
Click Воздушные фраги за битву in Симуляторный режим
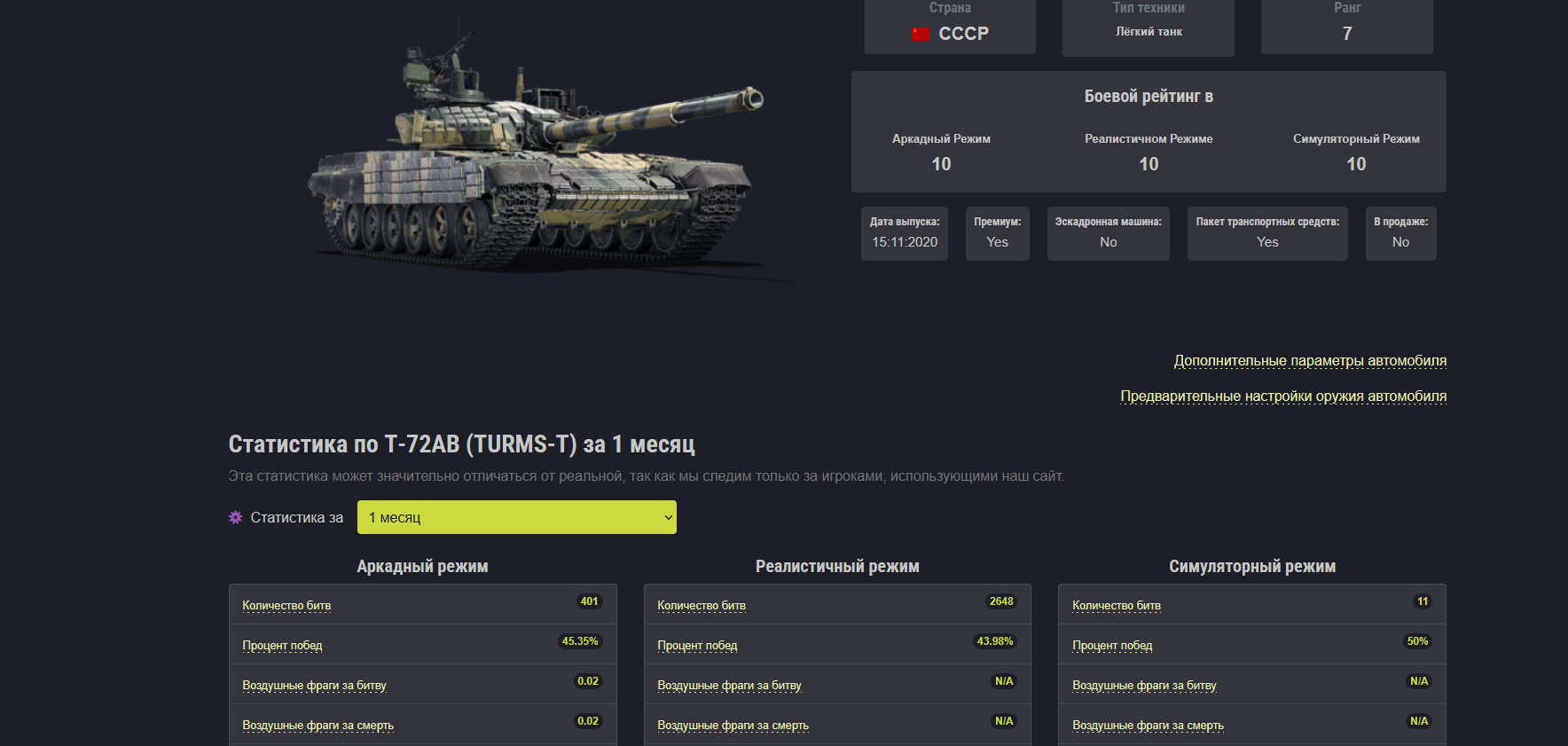coord(1144,686)
